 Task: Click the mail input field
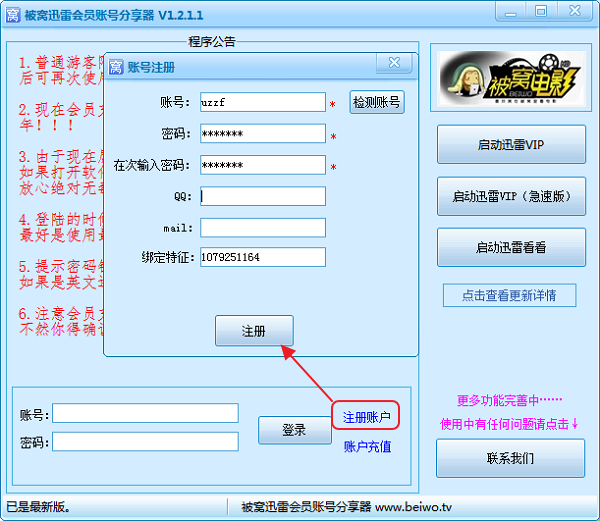coord(262,228)
